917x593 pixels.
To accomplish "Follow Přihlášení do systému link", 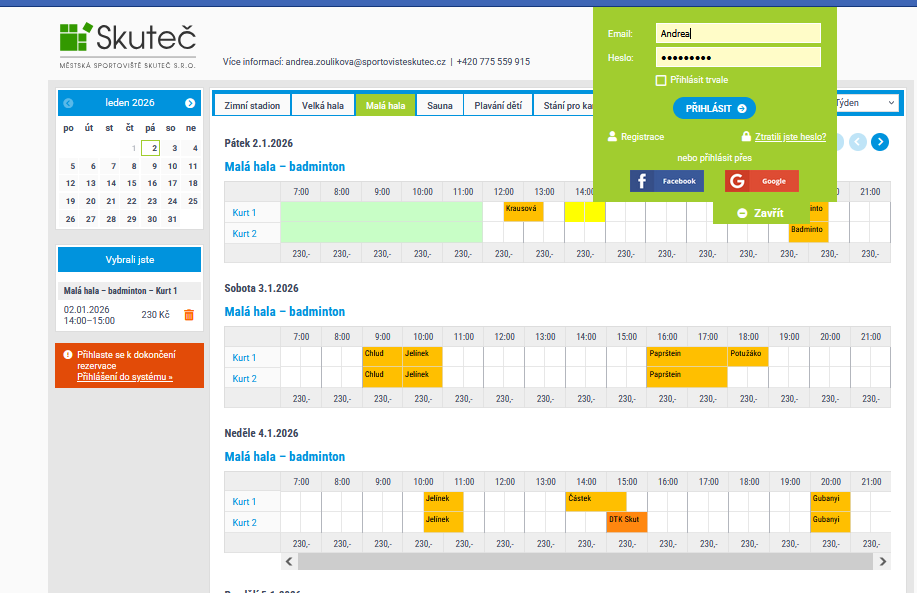I will click(125, 377).
